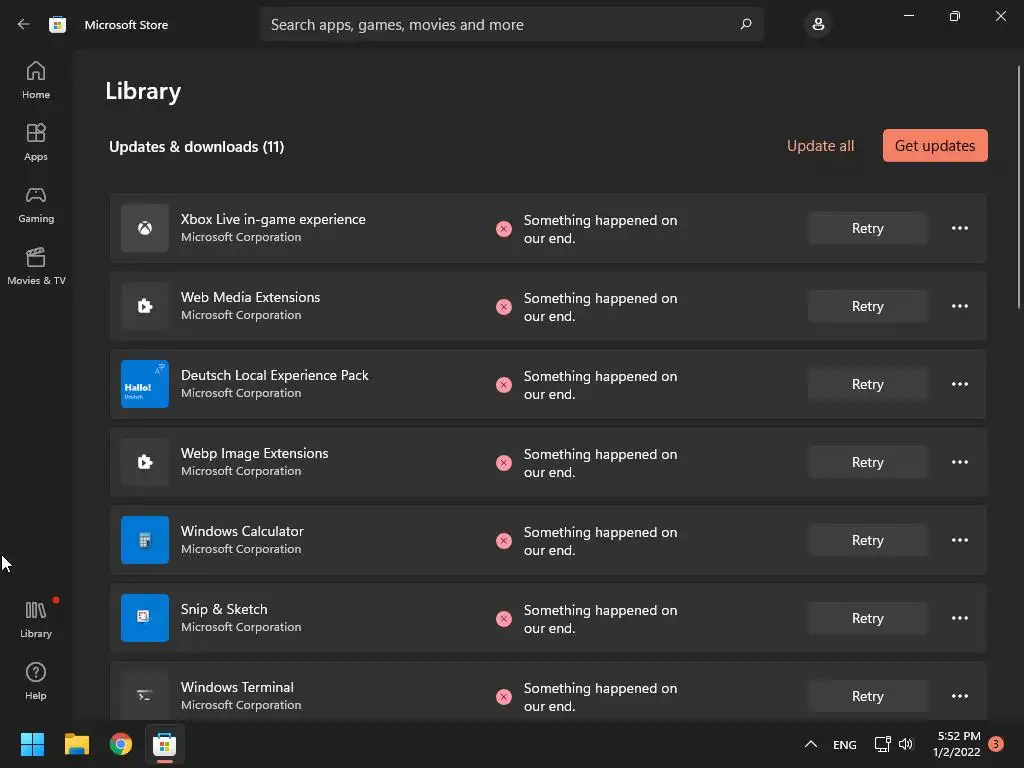Click the Deutsch Local Experience Pack icon
This screenshot has width=1024, height=768.
coord(145,384)
